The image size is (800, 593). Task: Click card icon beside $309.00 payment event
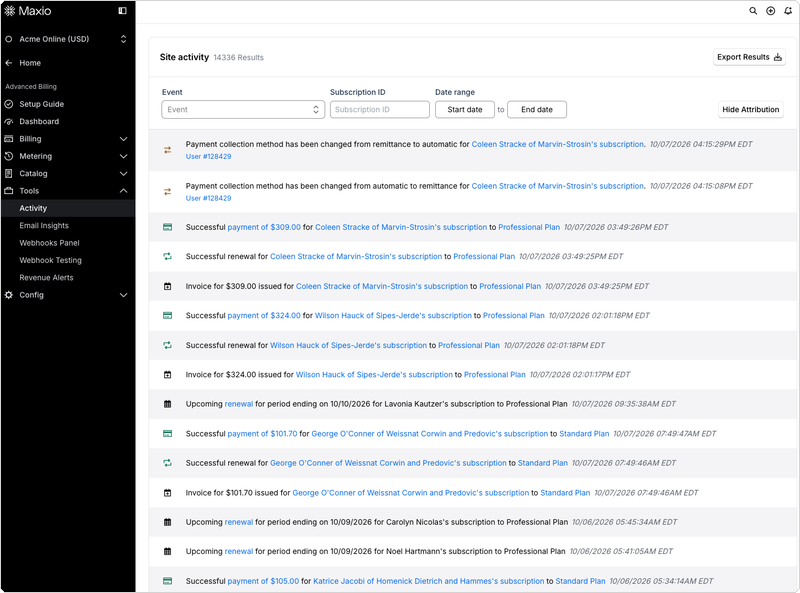click(x=167, y=227)
